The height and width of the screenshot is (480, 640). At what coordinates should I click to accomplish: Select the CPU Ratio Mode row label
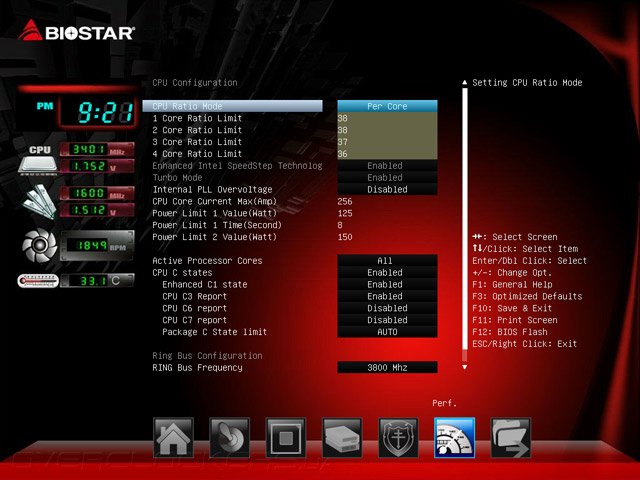(232, 106)
